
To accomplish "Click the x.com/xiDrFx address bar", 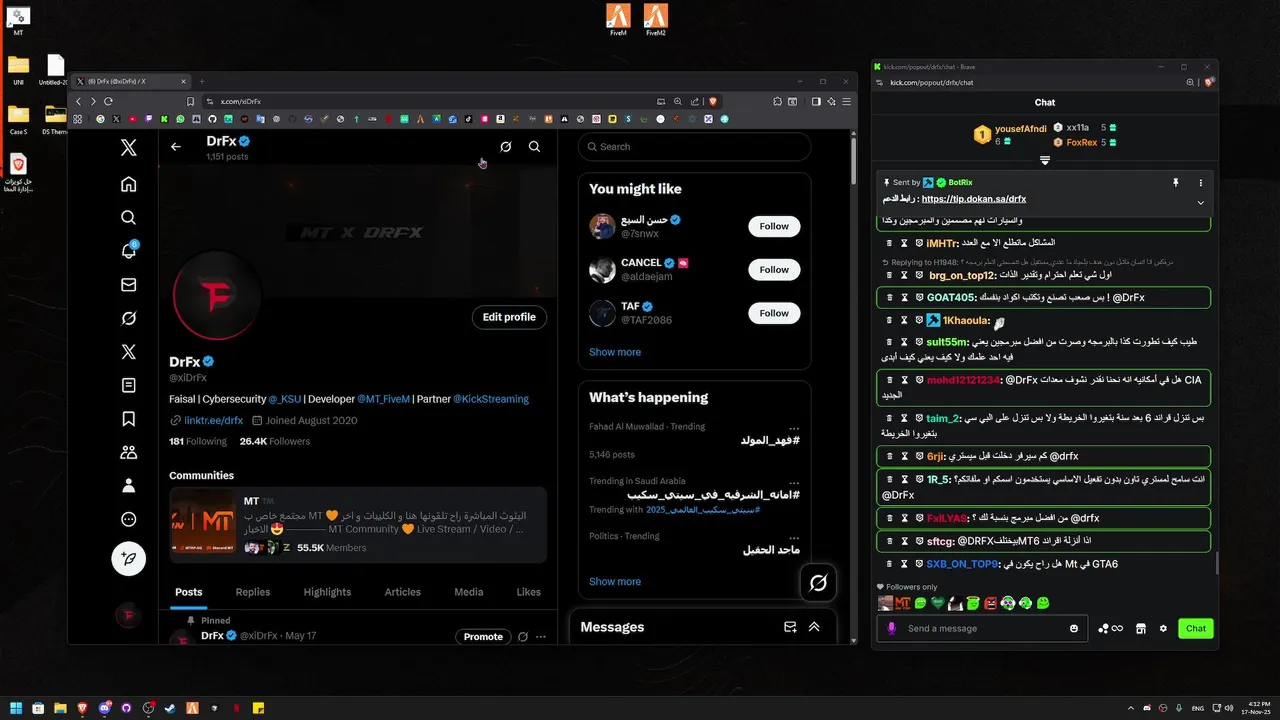I will 430,101.
